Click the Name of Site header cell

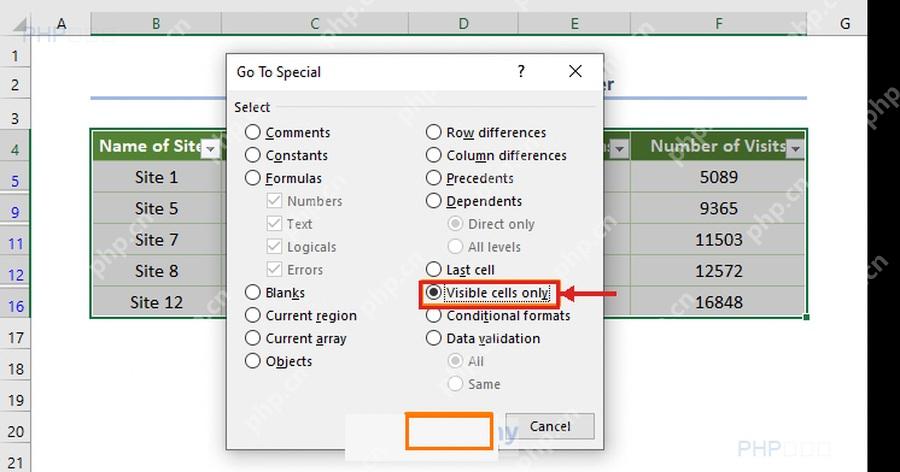point(156,146)
